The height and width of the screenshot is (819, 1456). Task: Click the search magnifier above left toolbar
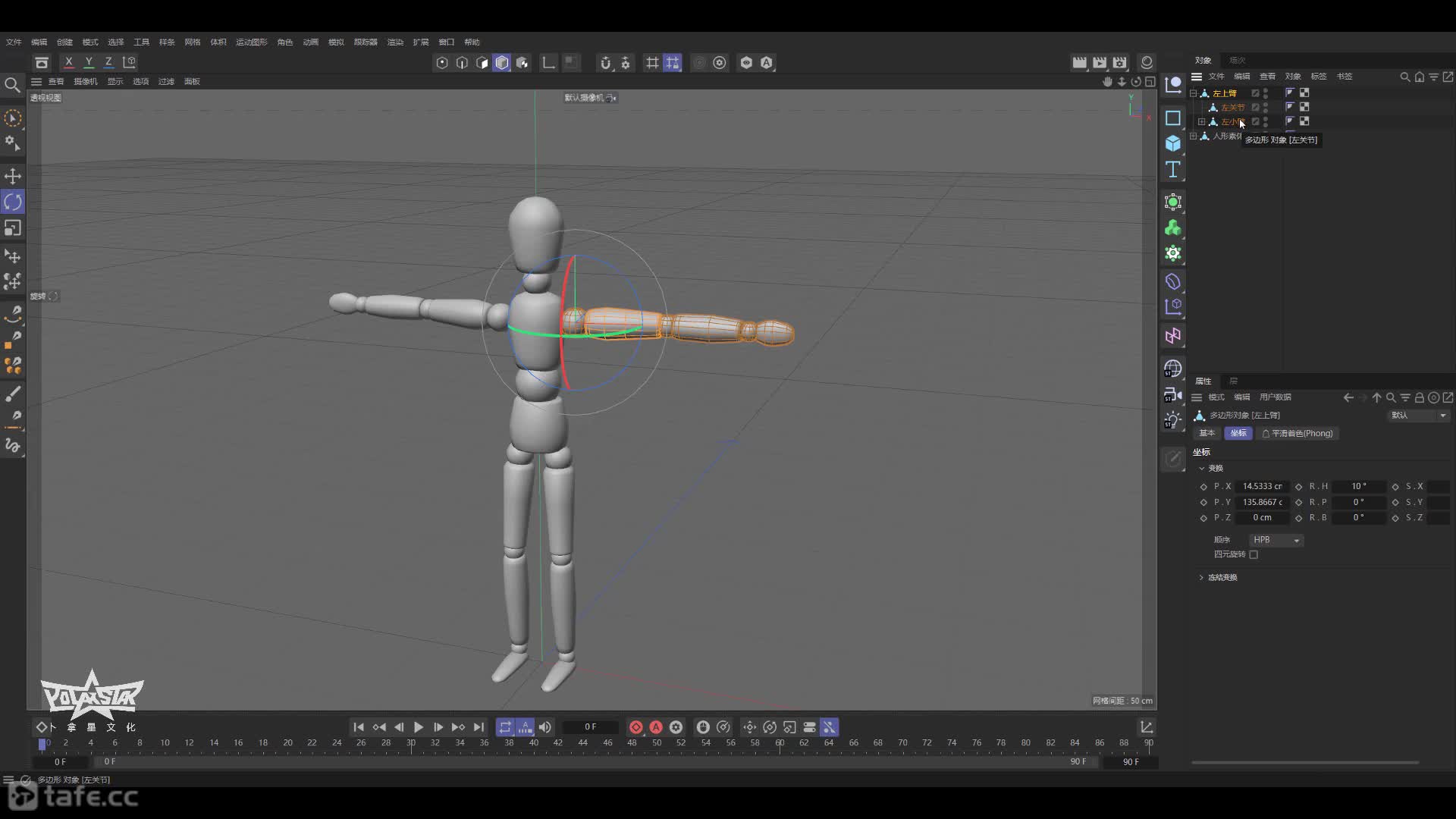click(x=12, y=85)
